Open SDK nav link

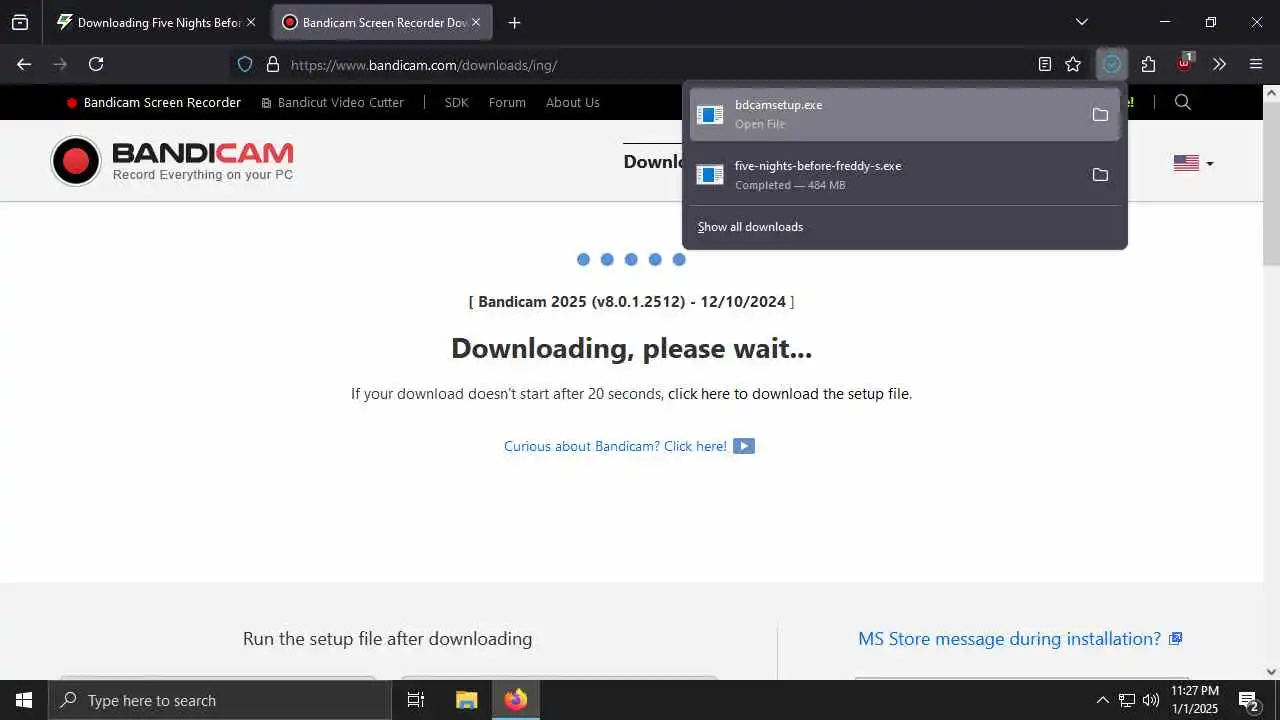(456, 102)
